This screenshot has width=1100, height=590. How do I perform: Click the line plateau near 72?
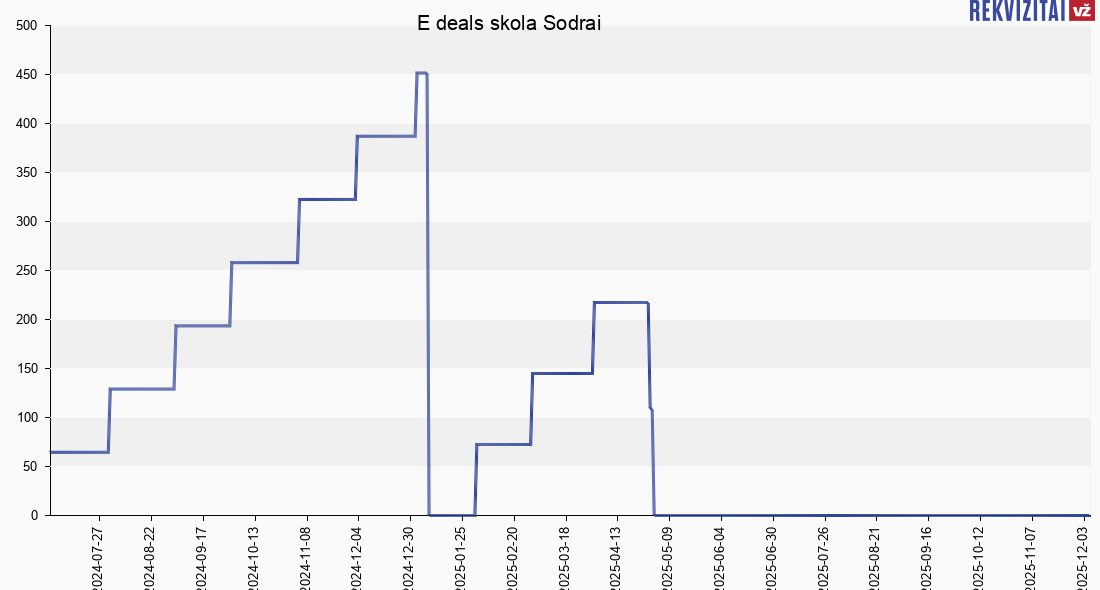[x=503, y=444]
